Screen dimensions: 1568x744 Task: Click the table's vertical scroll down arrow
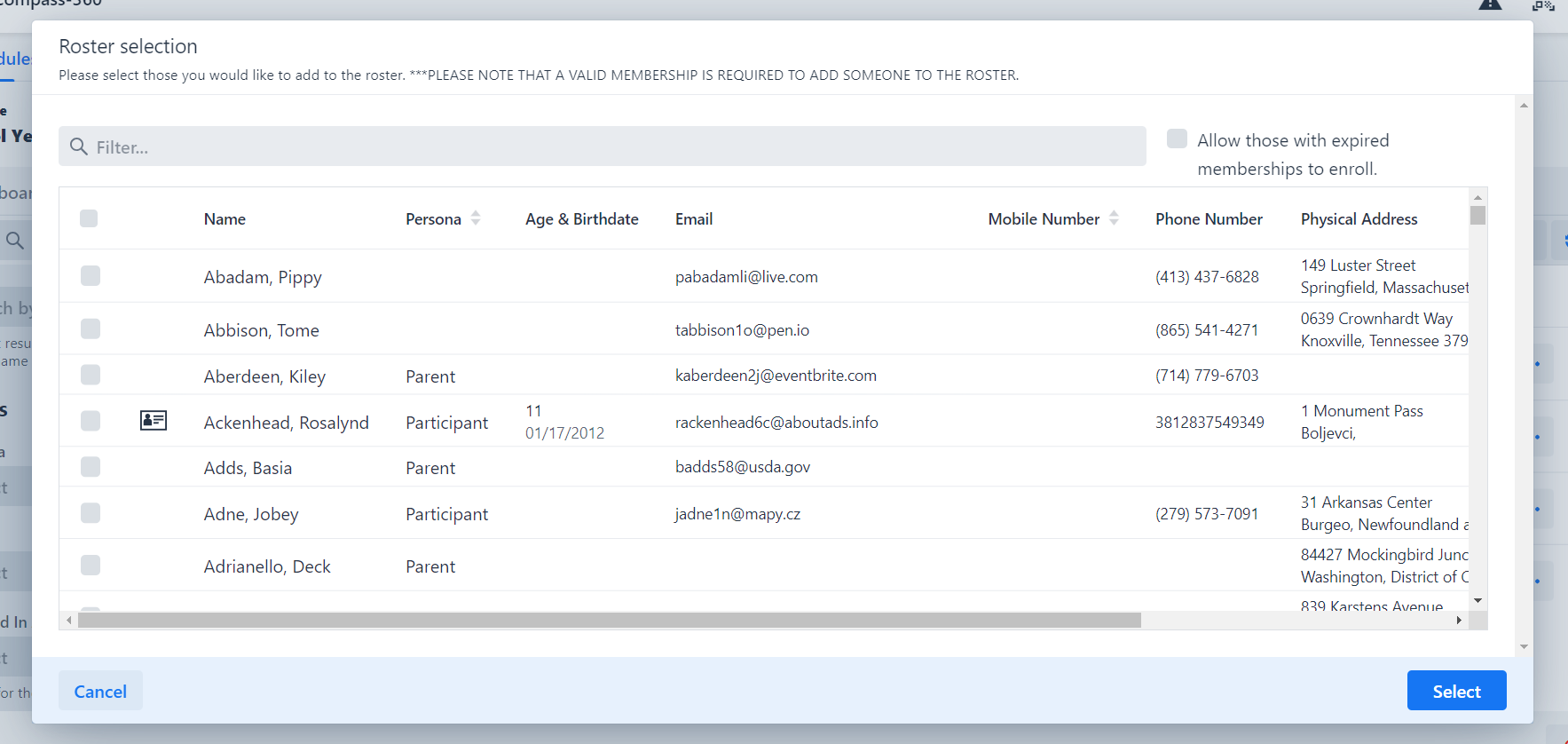coord(1477,601)
